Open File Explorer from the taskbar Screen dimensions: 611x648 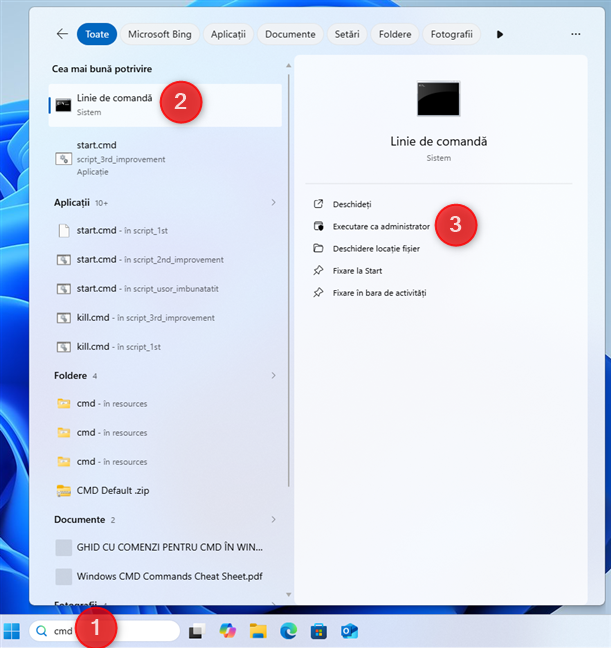(258, 631)
